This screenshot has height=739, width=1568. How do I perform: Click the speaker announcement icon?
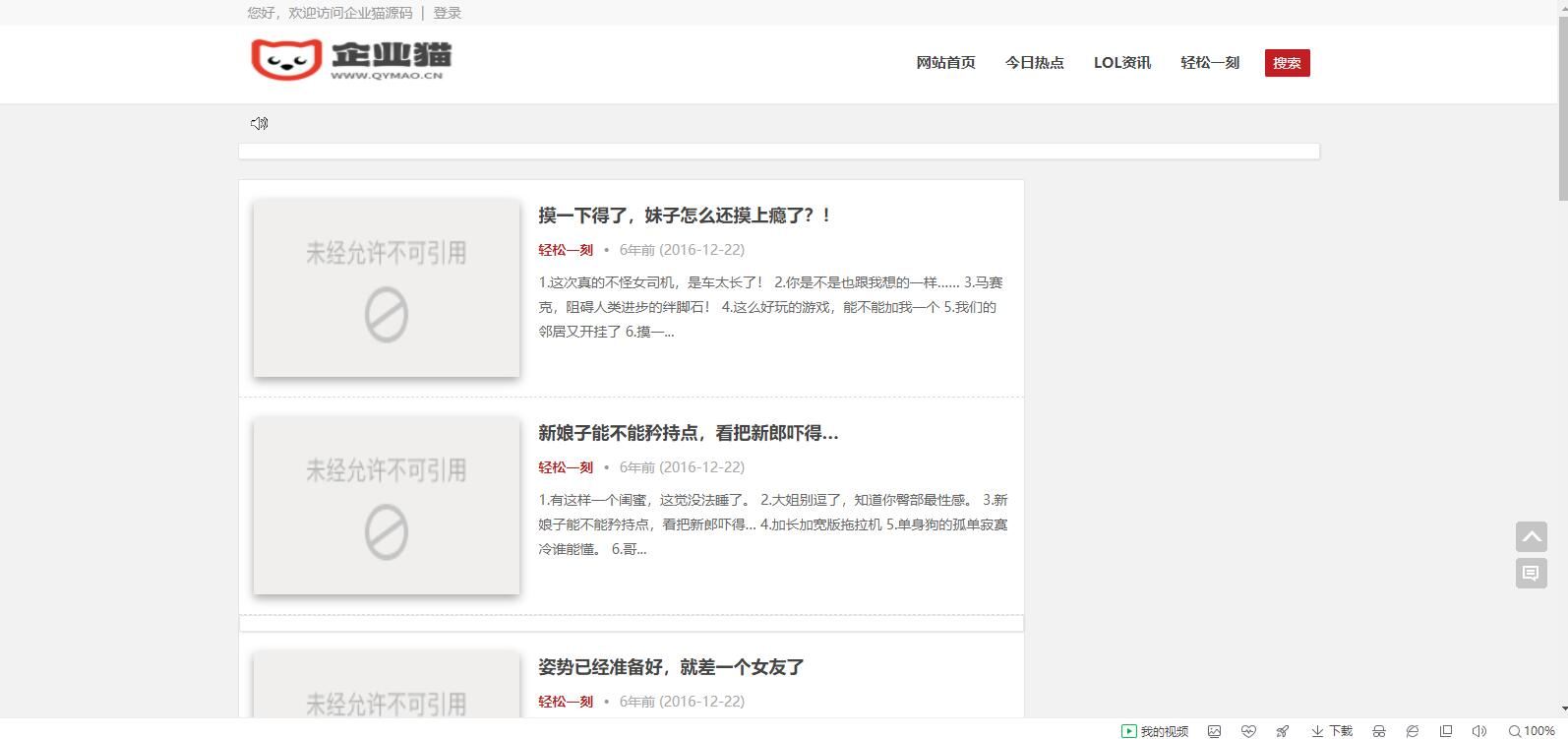pyautogui.click(x=259, y=123)
